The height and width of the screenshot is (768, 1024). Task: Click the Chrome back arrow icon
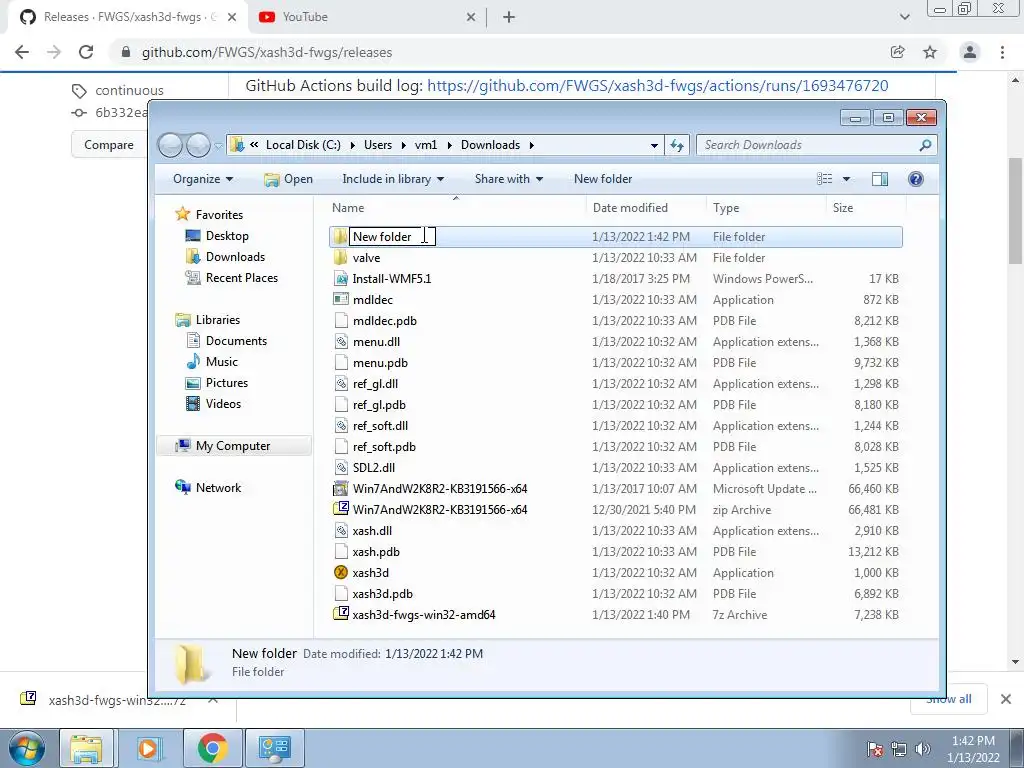click(x=22, y=52)
